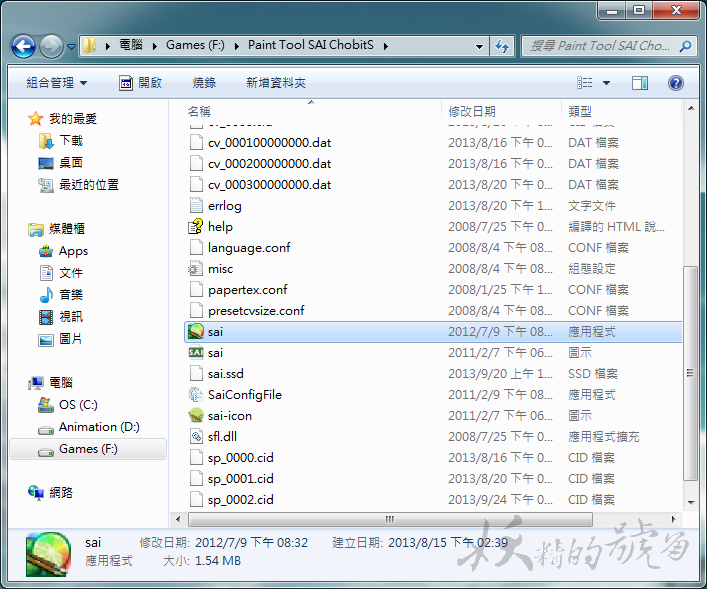Select the errlog text file icon
The width and height of the screenshot is (707, 589).
[x=196, y=206]
